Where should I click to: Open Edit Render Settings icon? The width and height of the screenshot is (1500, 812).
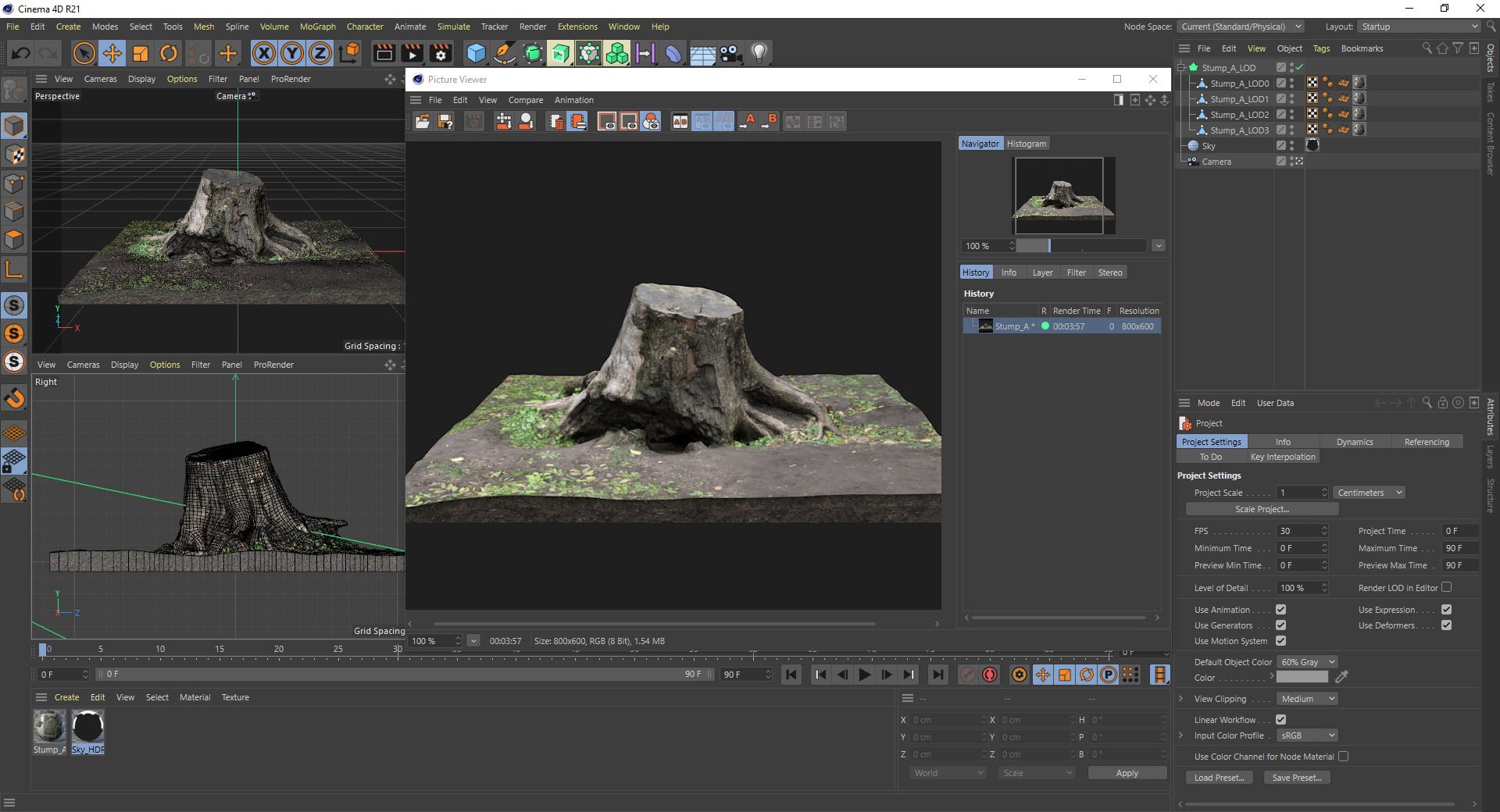(441, 53)
